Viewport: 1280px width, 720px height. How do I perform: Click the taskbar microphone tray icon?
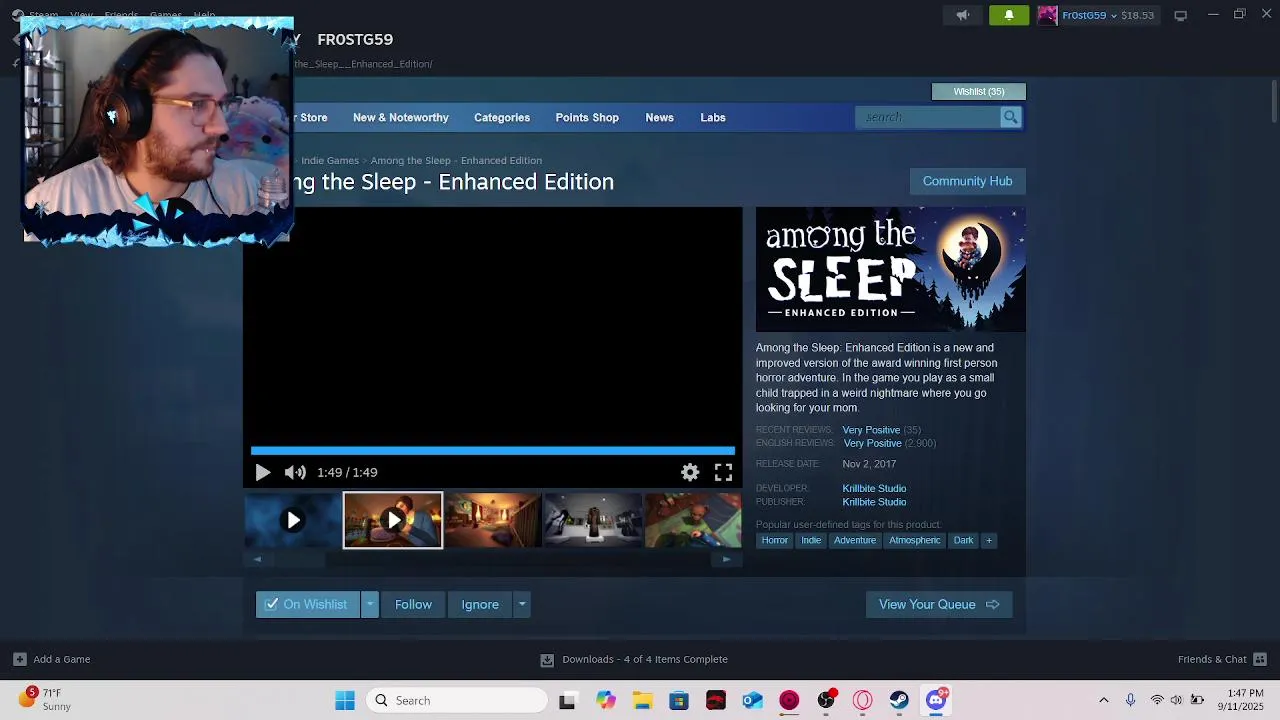[1130, 700]
